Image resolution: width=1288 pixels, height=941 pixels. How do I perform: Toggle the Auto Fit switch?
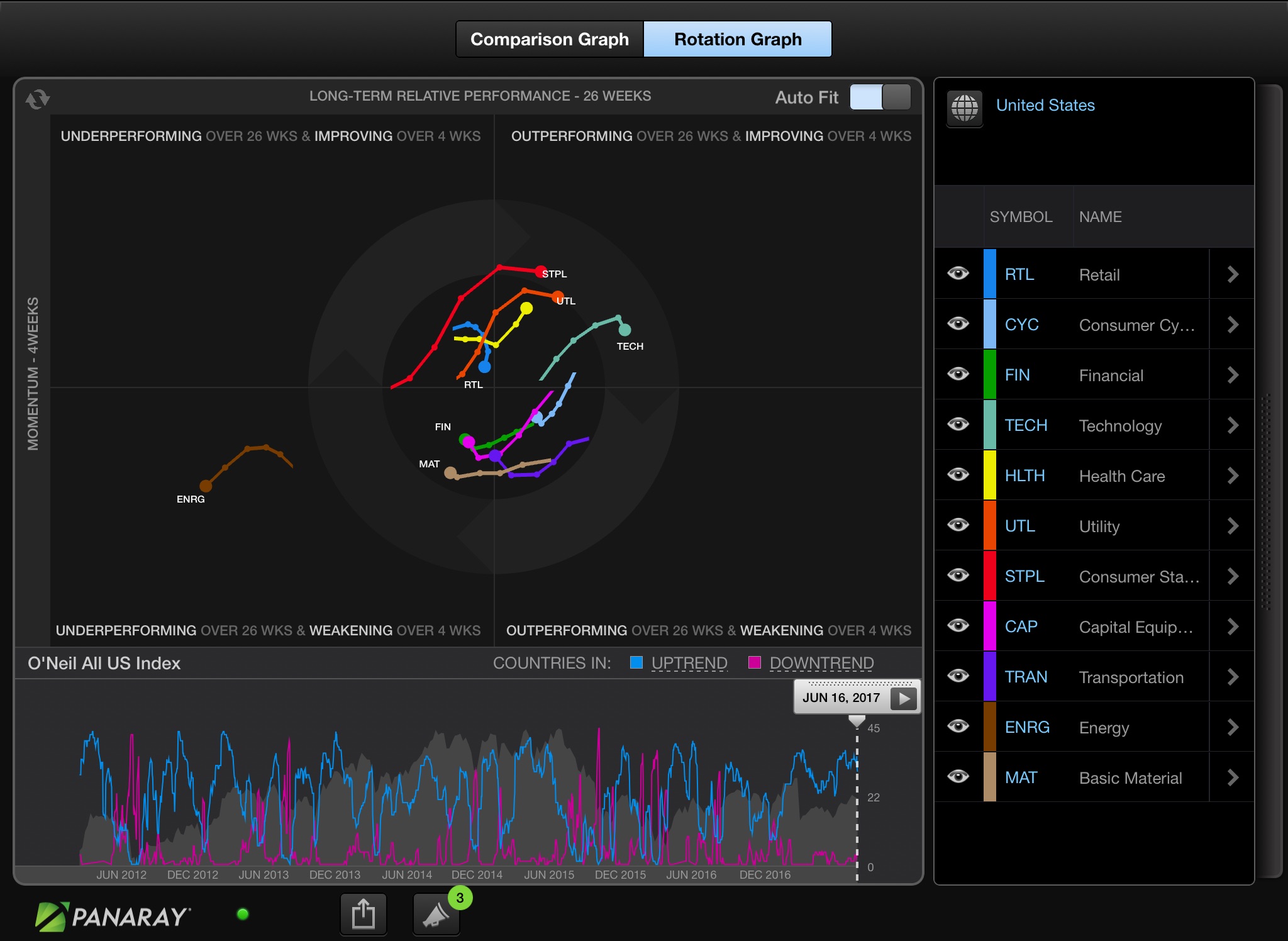pyautogui.click(x=880, y=97)
